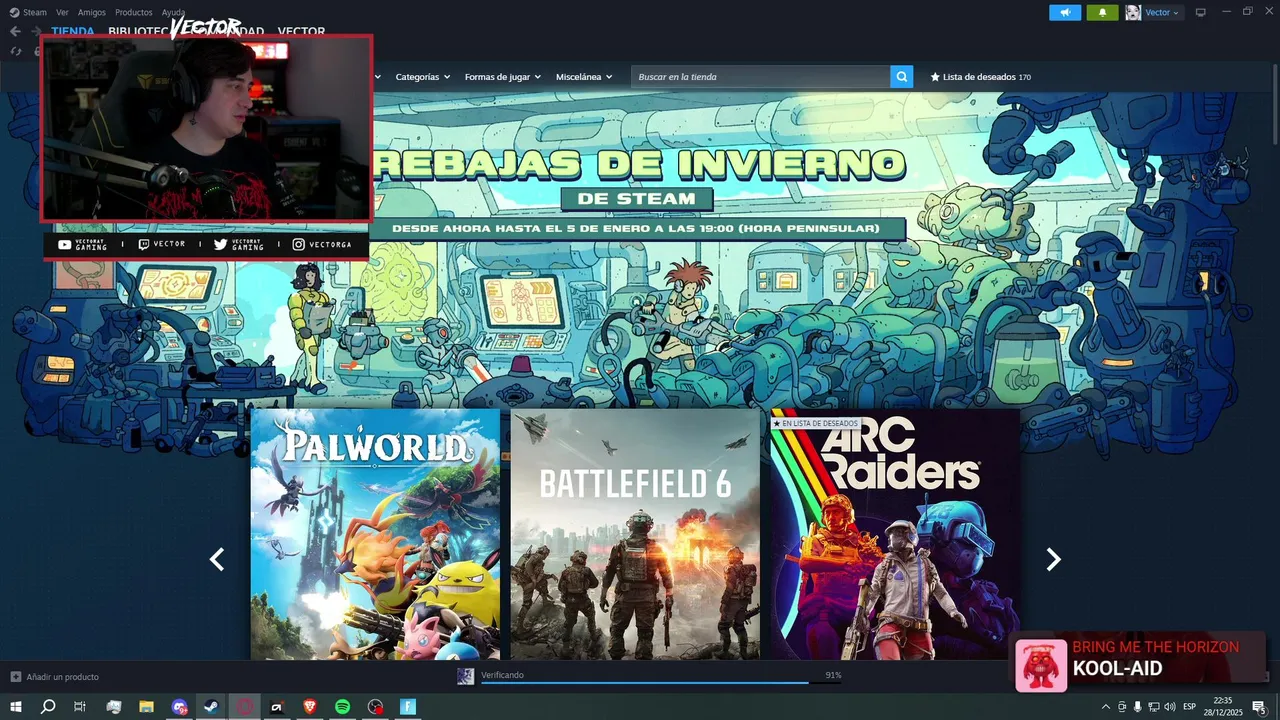The height and width of the screenshot is (720, 1280).
Task: Expand the Categorías dropdown
Action: coord(422,77)
